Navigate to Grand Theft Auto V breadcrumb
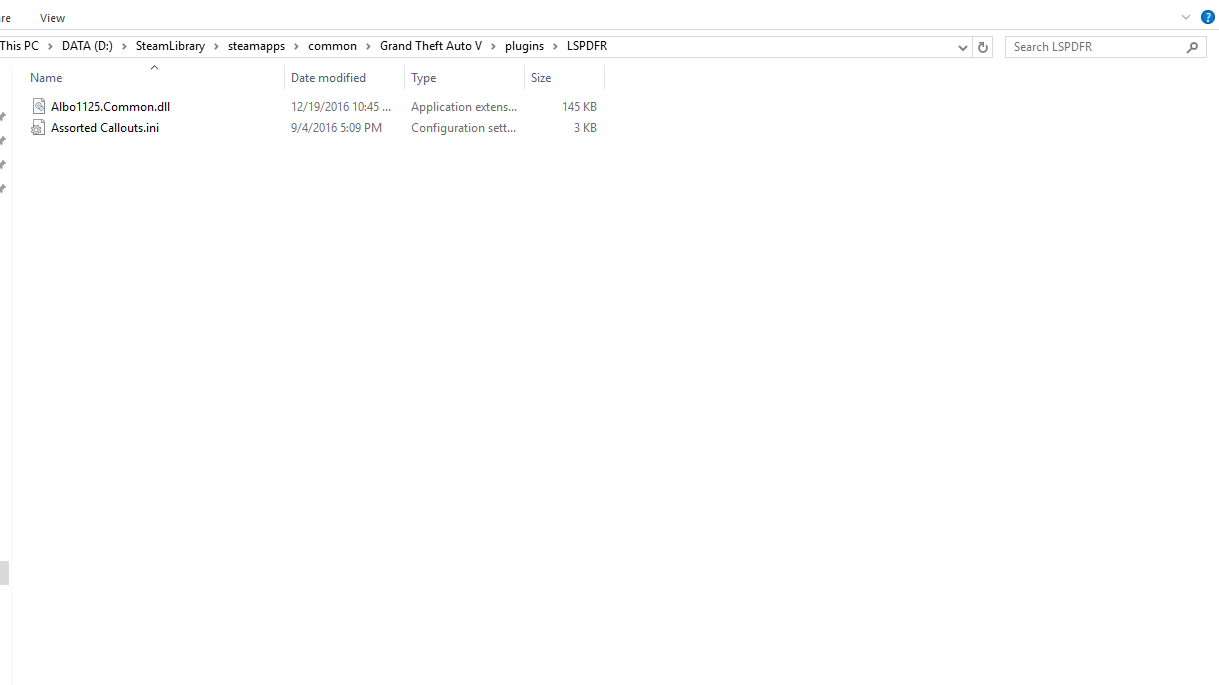Viewport: 1219px width, 685px height. click(431, 46)
